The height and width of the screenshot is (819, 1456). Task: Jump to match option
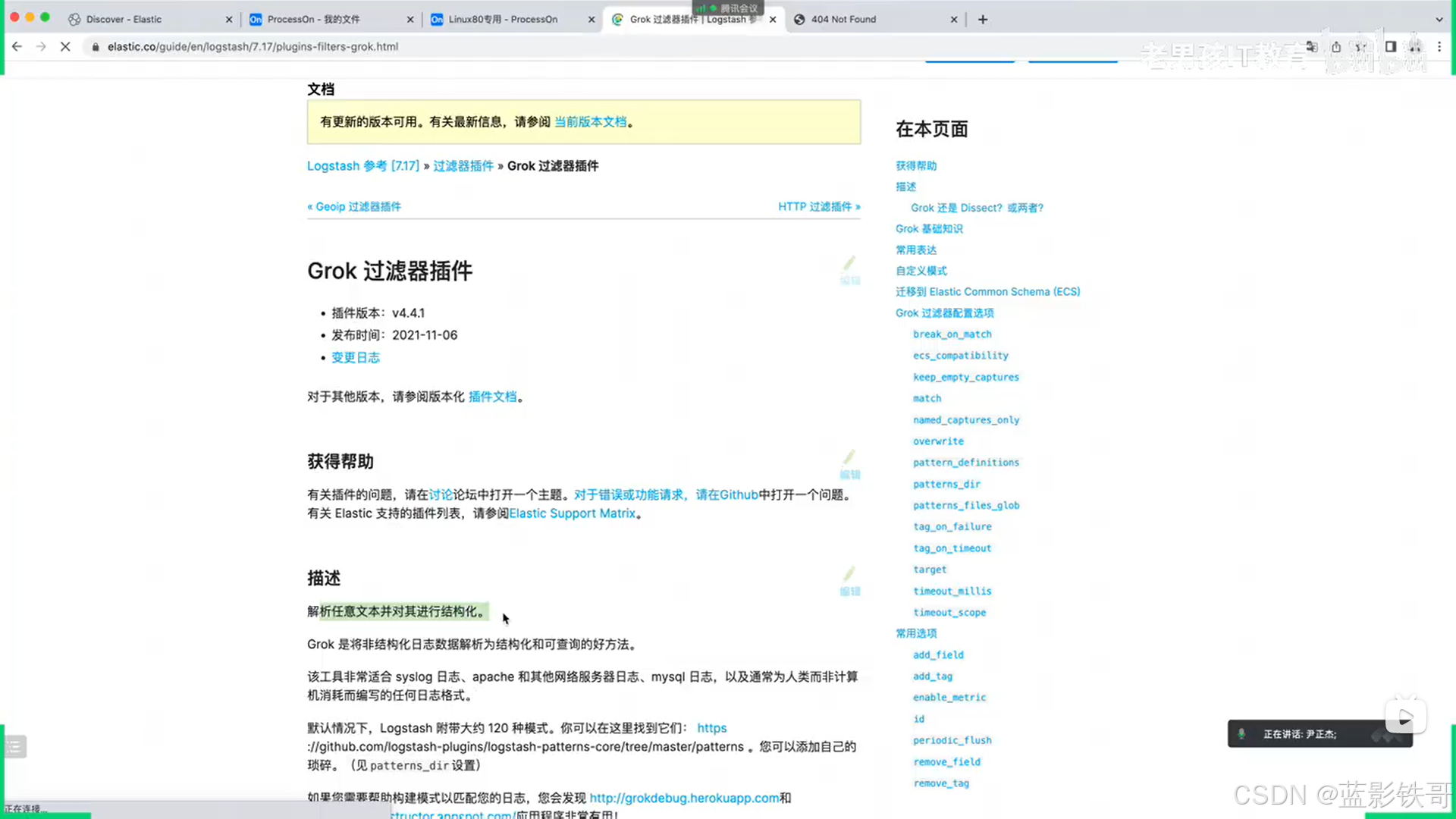(927, 398)
